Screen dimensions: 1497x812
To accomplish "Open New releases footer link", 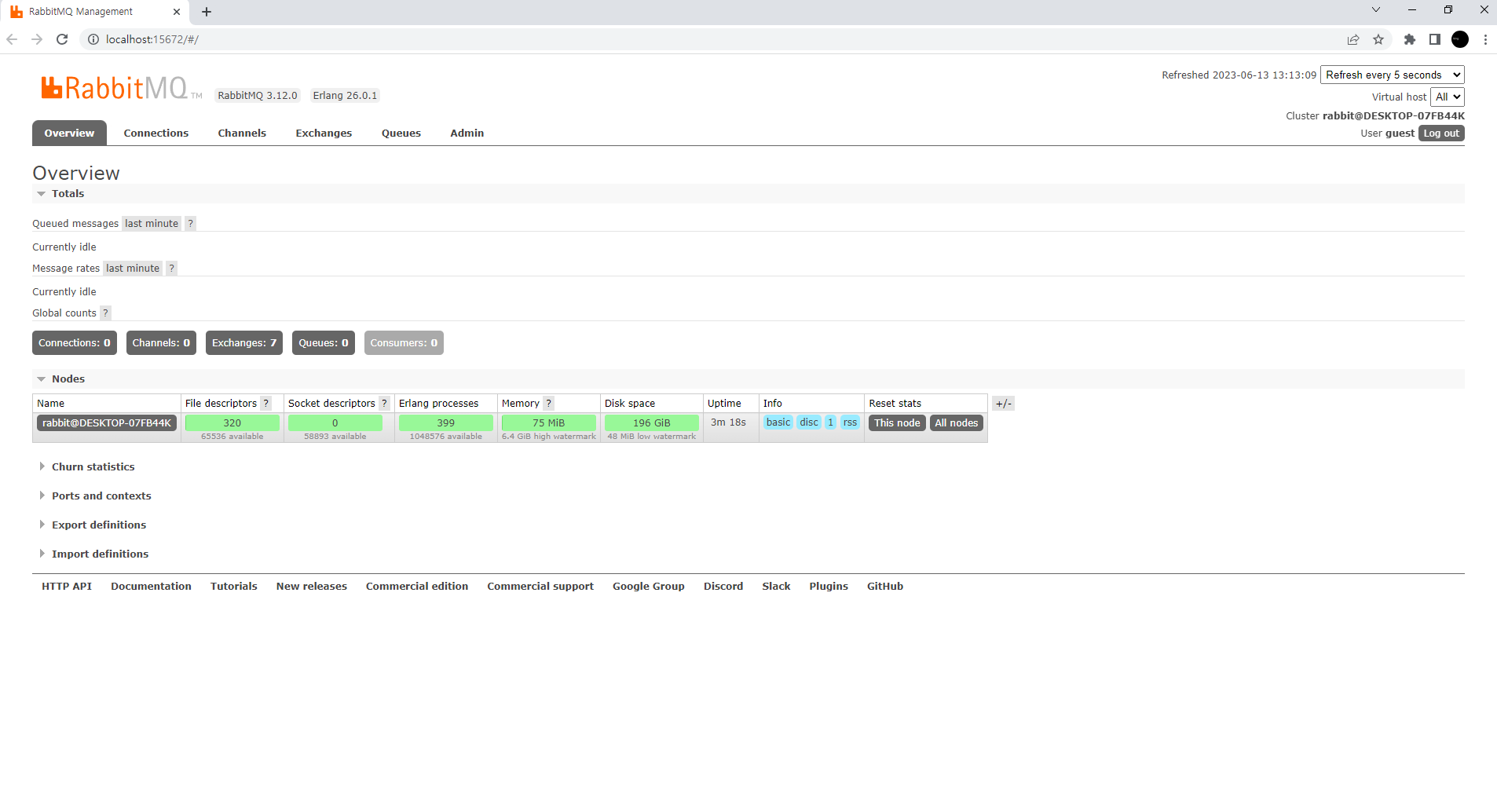I will pyautogui.click(x=312, y=587).
